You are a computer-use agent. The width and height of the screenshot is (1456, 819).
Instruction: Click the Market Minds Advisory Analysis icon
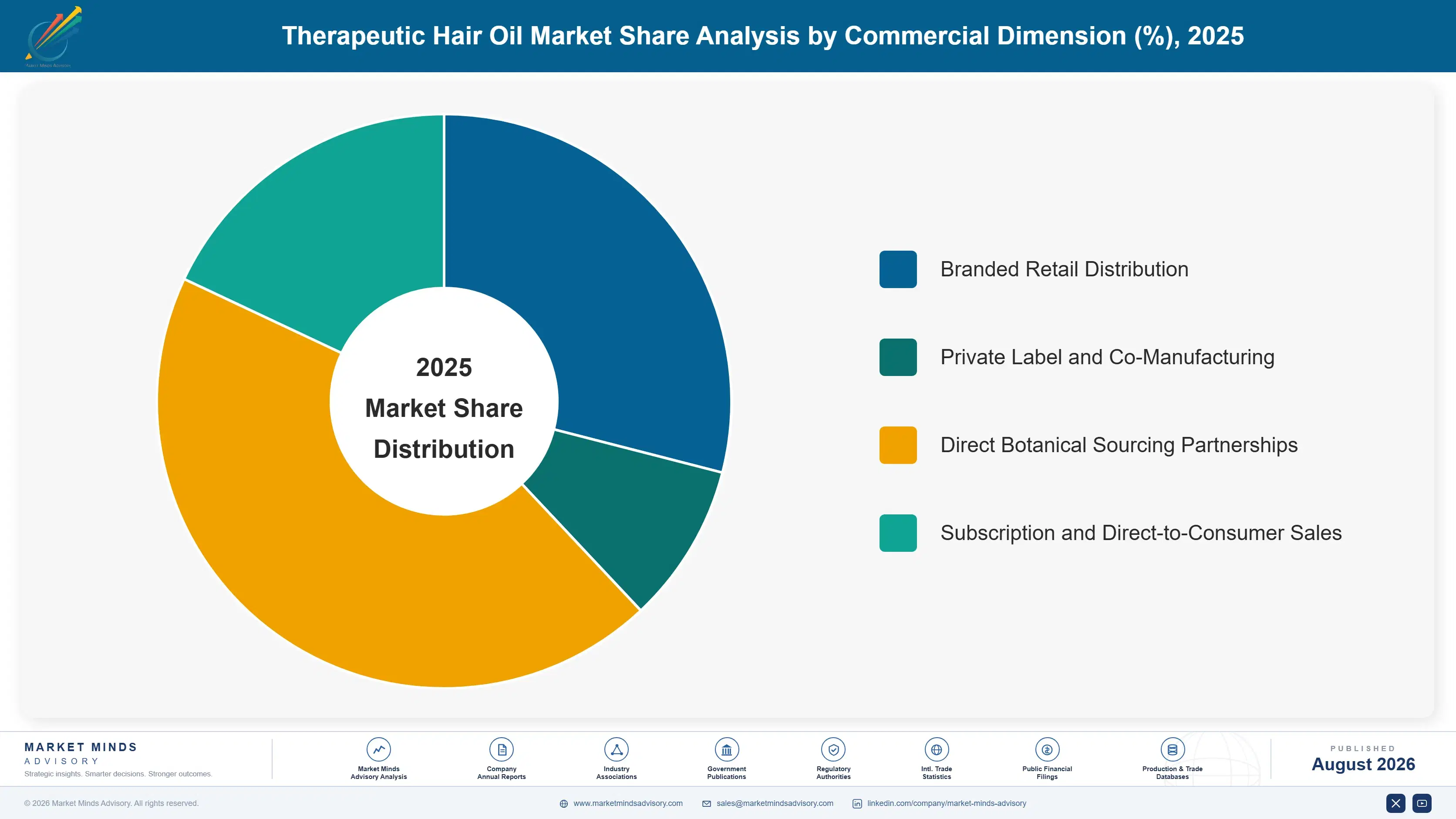coord(378,749)
